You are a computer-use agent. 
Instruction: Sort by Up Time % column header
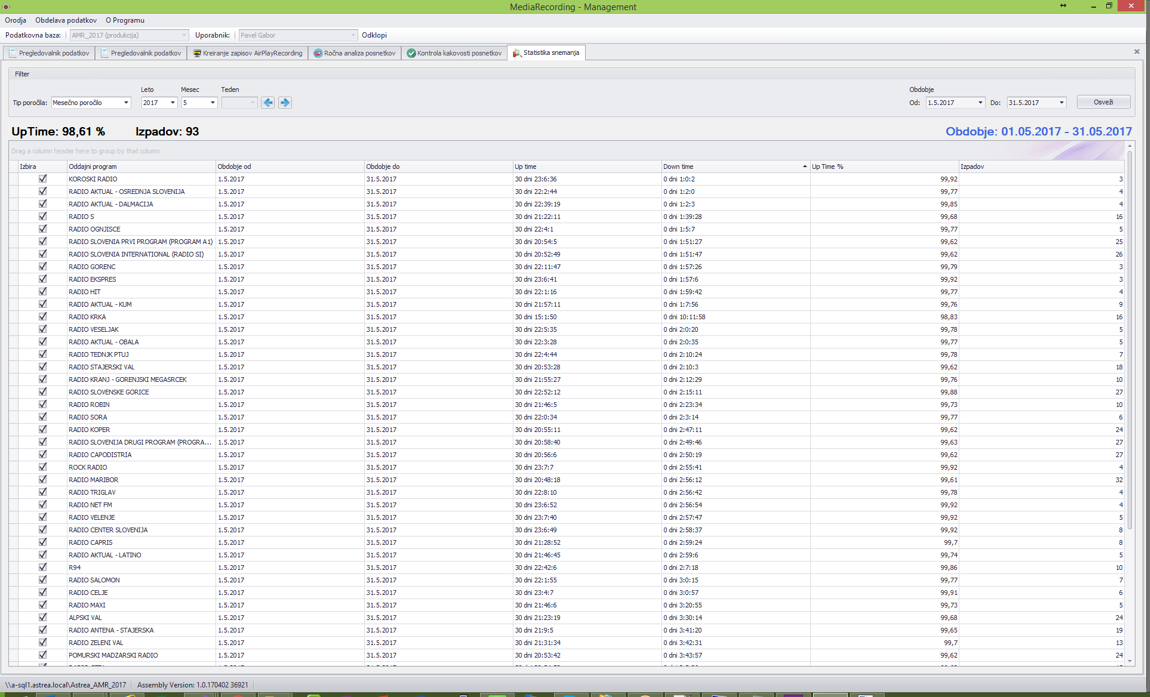click(884, 167)
